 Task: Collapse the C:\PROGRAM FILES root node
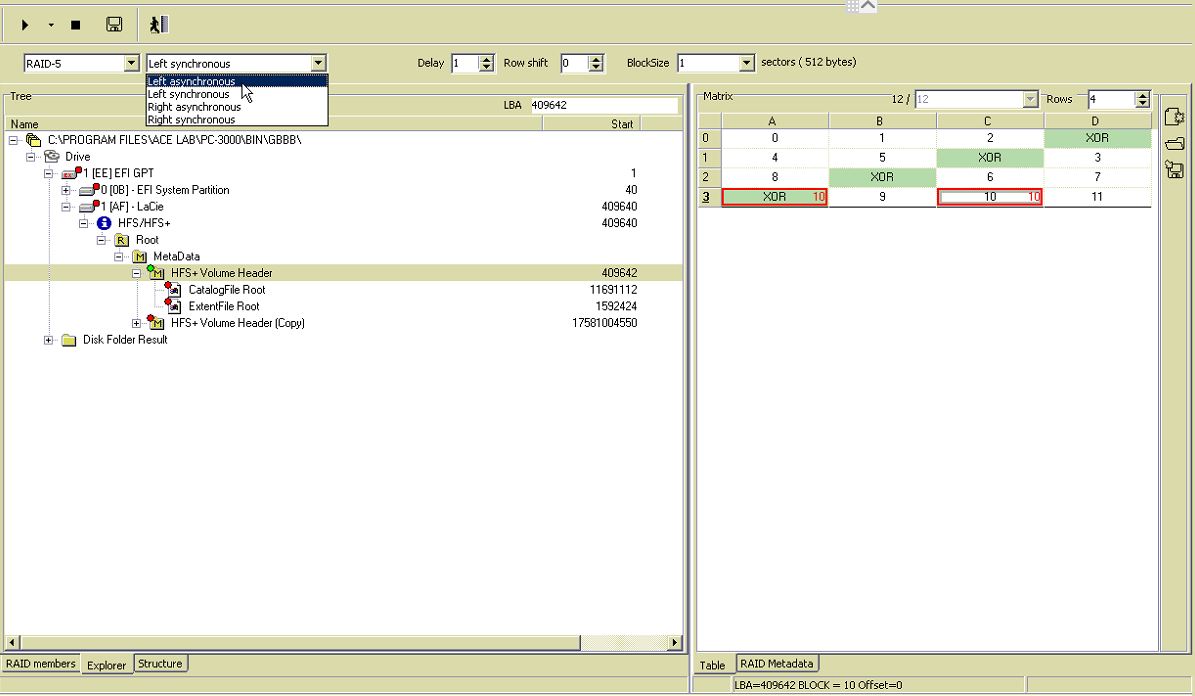[13, 140]
